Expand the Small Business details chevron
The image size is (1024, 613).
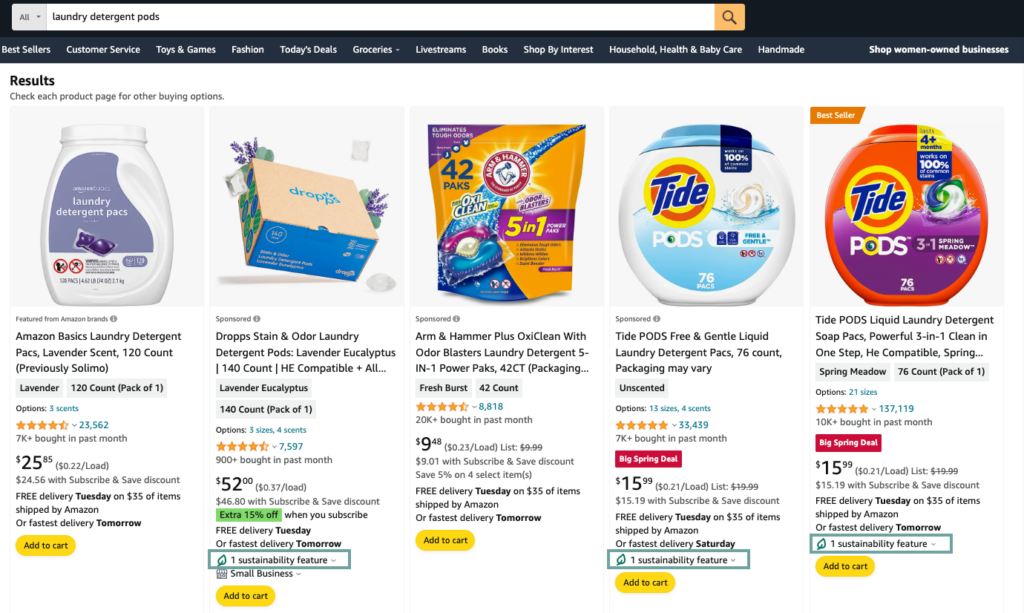pyautogui.click(x=298, y=574)
